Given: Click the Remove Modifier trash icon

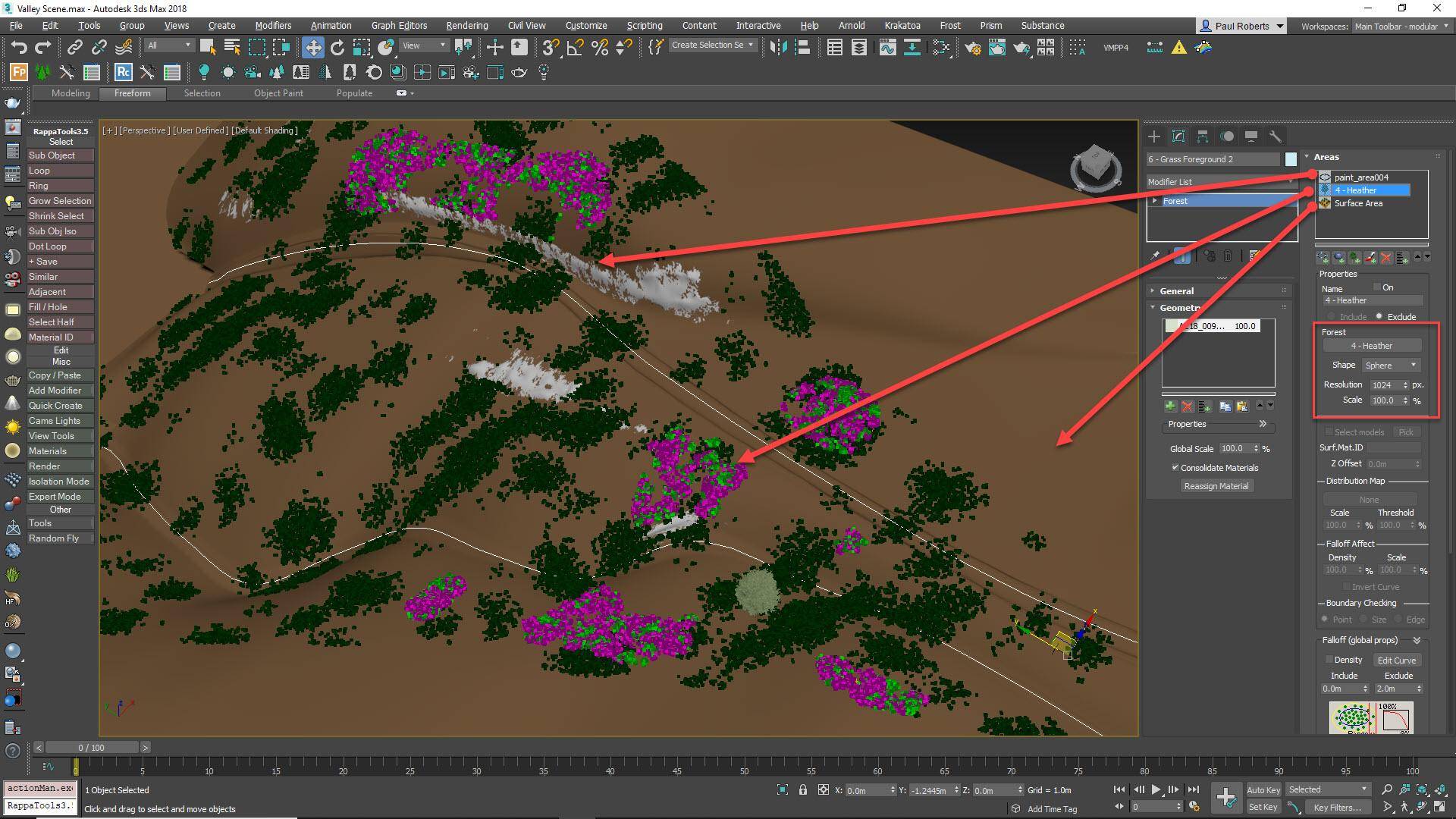Looking at the screenshot, I should 1228,256.
